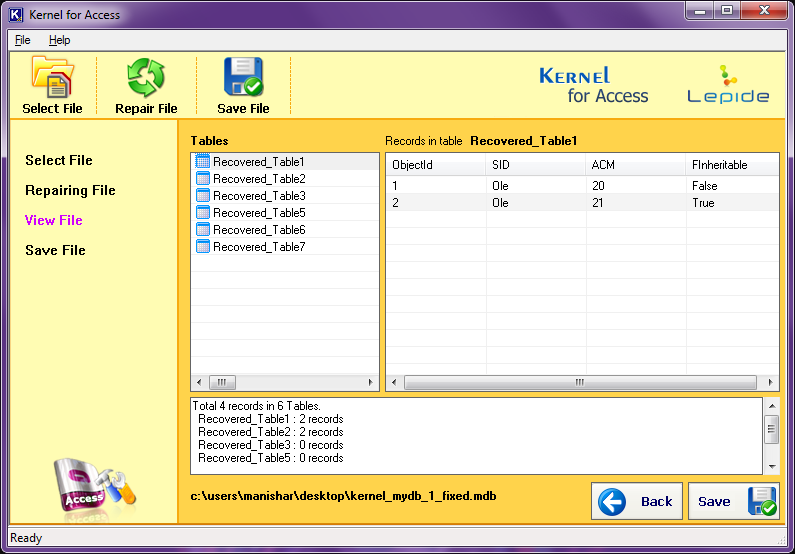Click the ACM value 20
The image size is (795, 554).
pyautogui.click(x=598, y=186)
